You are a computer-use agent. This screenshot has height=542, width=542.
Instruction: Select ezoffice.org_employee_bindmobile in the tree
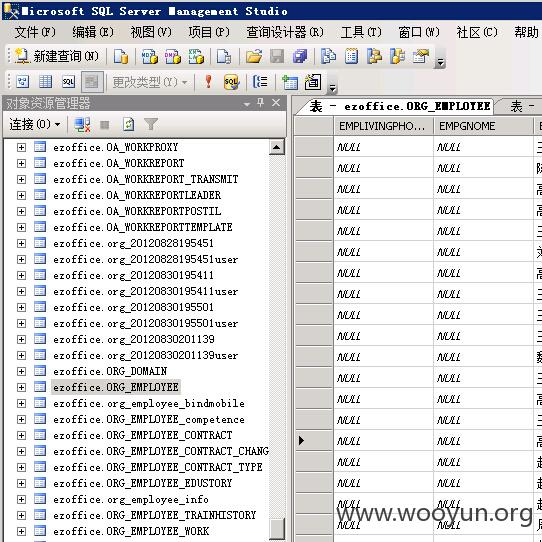coord(149,403)
